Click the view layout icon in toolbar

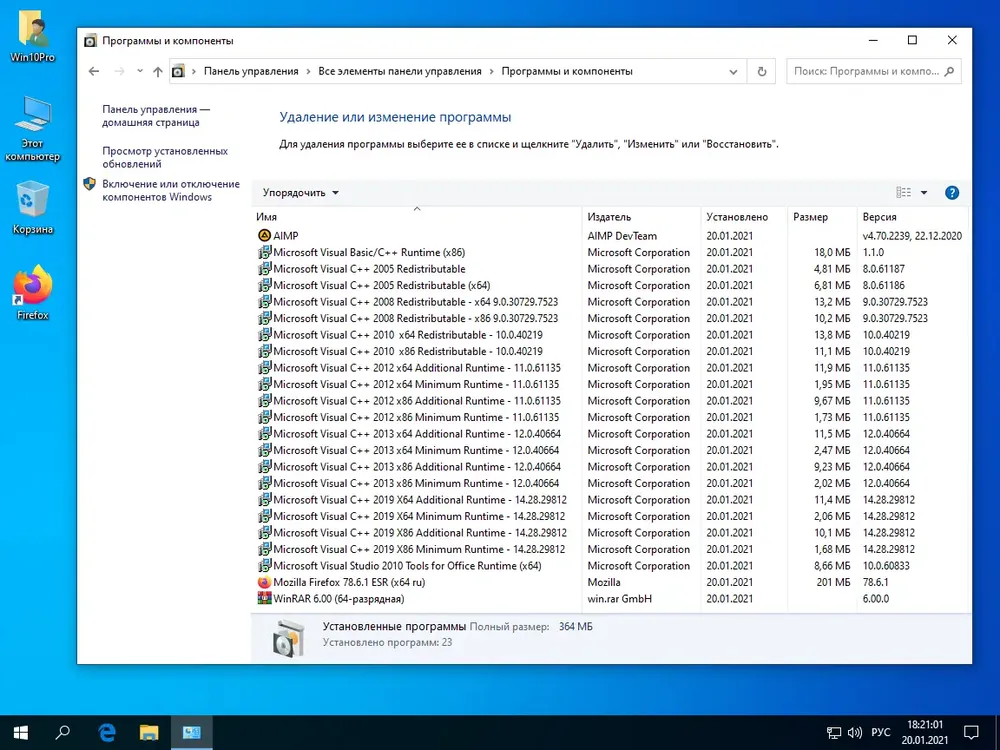coord(904,193)
